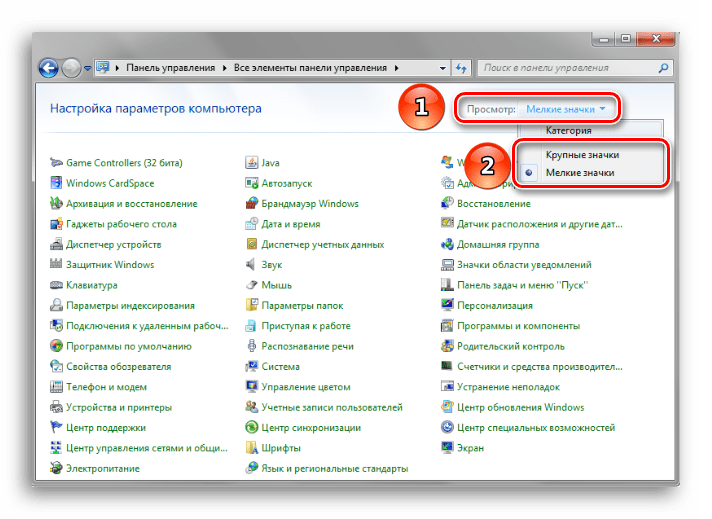Click the Архивация и восстановление icon

pos(56,203)
